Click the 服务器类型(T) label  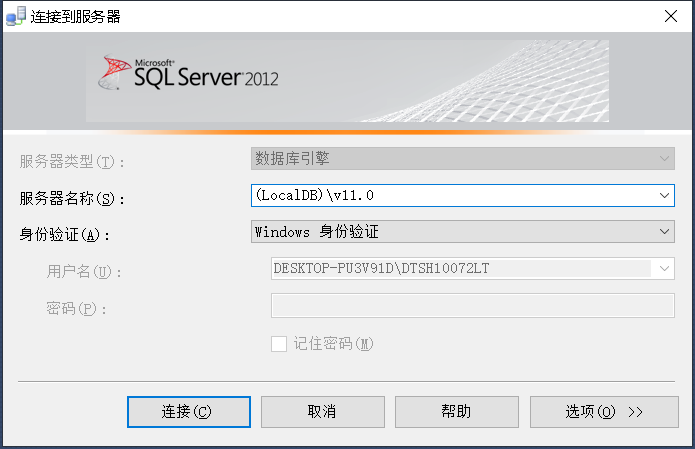[x=72, y=161]
